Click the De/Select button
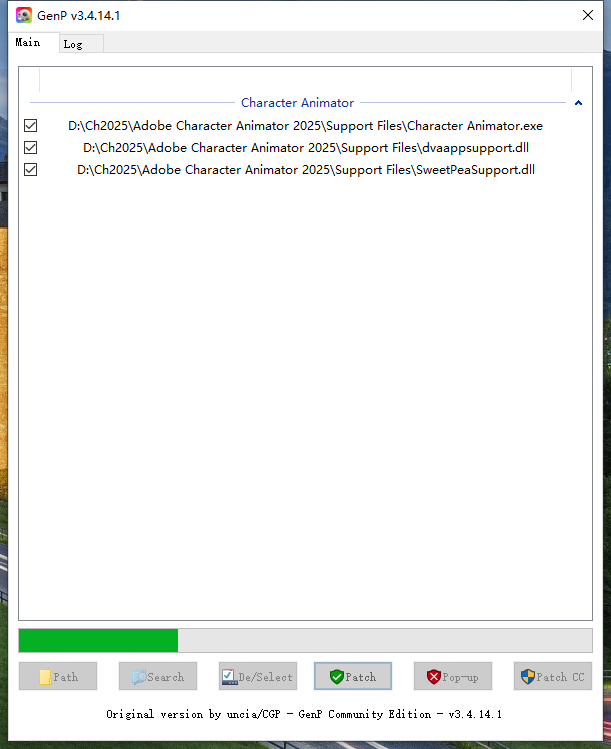Viewport: 611px width, 749px height. (257, 676)
